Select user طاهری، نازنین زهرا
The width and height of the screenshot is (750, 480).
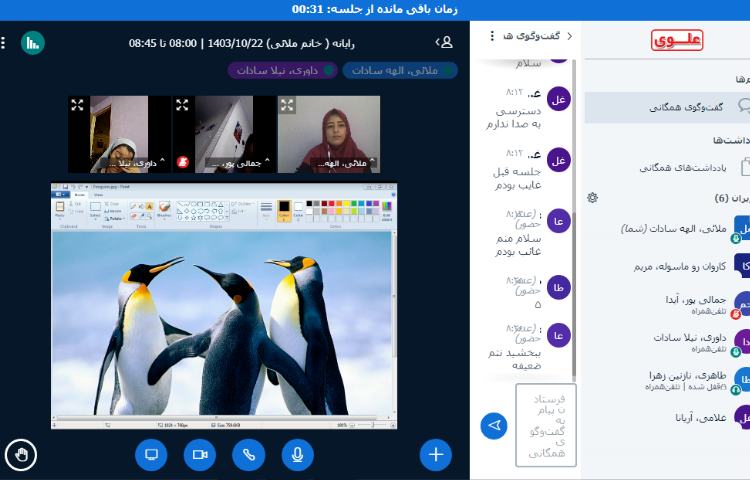click(x=670, y=380)
